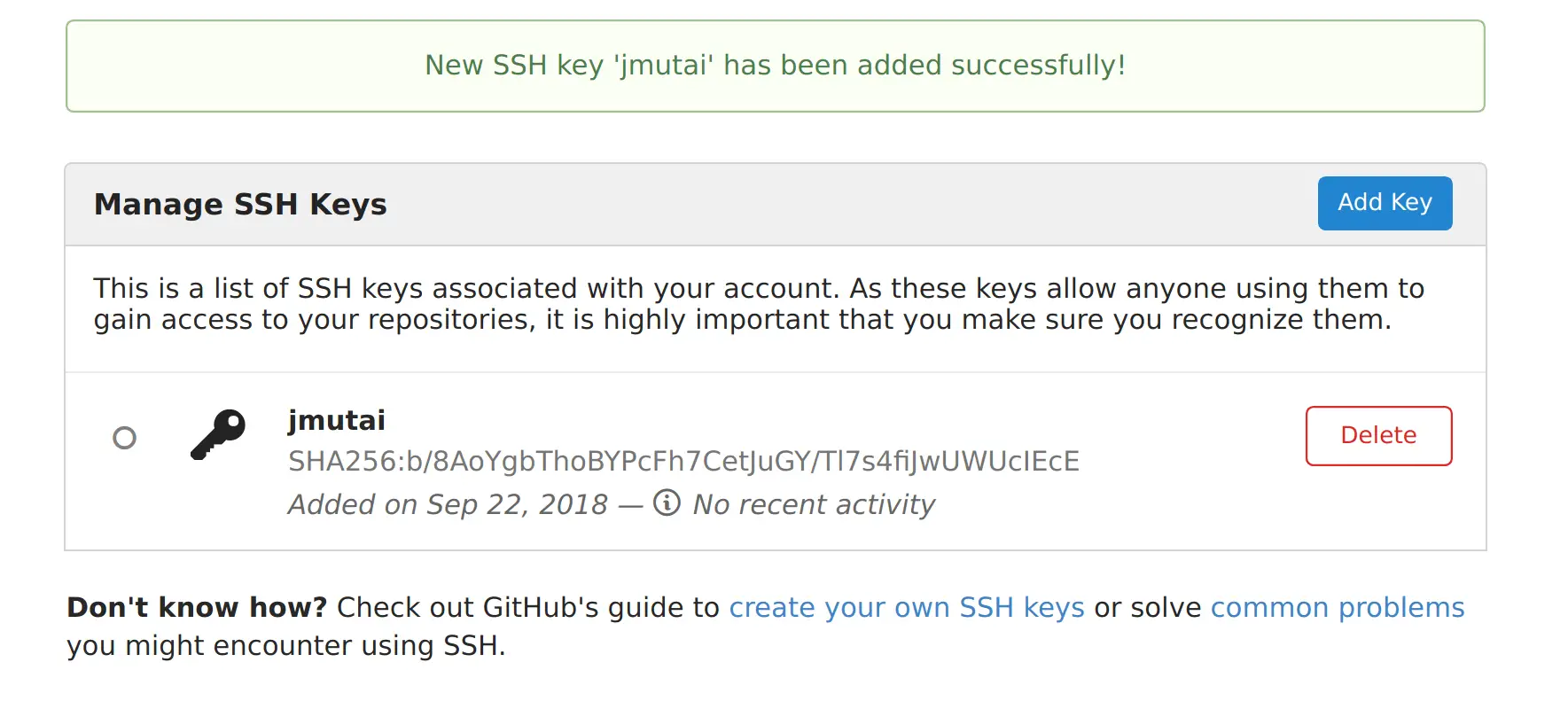Click the 'Don't know how?' bold text
The image size is (1568, 709).
tap(197, 607)
